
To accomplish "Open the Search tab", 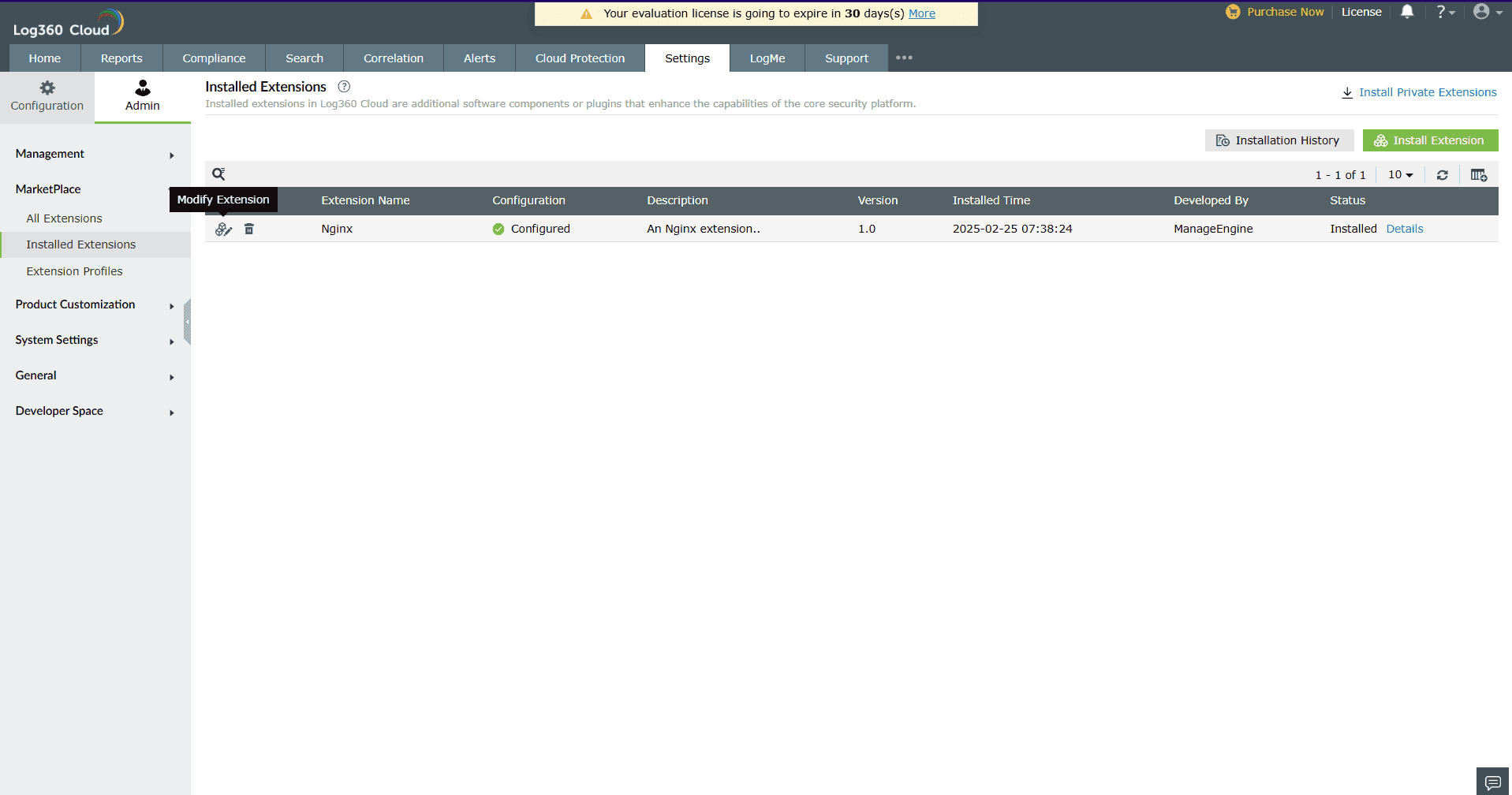I will click(x=304, y=58).
